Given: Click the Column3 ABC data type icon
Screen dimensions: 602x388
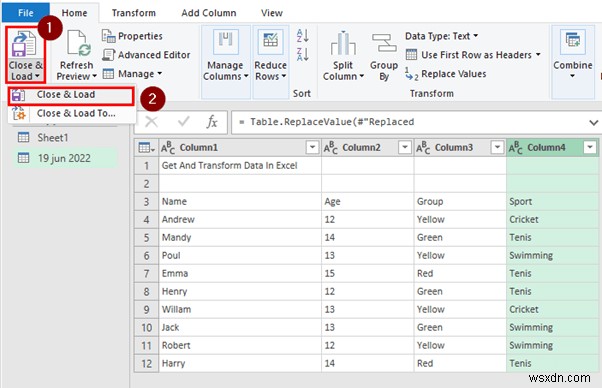Looking at the screenshot, I should [423, 148].
